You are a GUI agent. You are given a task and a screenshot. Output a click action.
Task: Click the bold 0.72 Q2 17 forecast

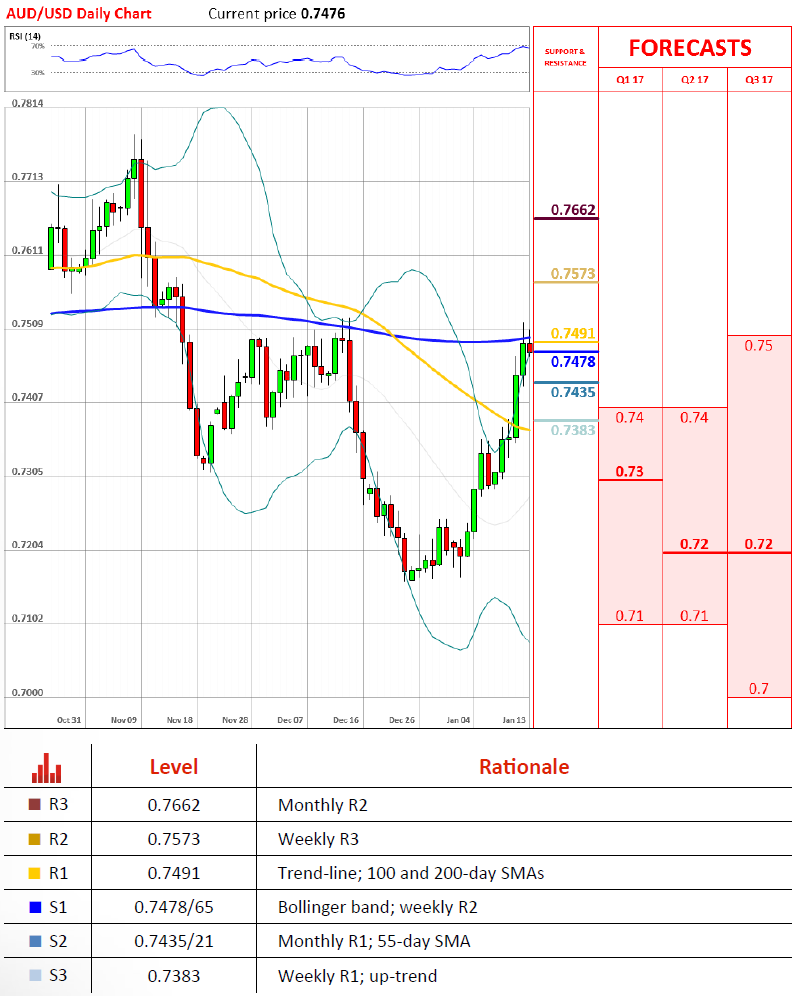pos(694,544)
